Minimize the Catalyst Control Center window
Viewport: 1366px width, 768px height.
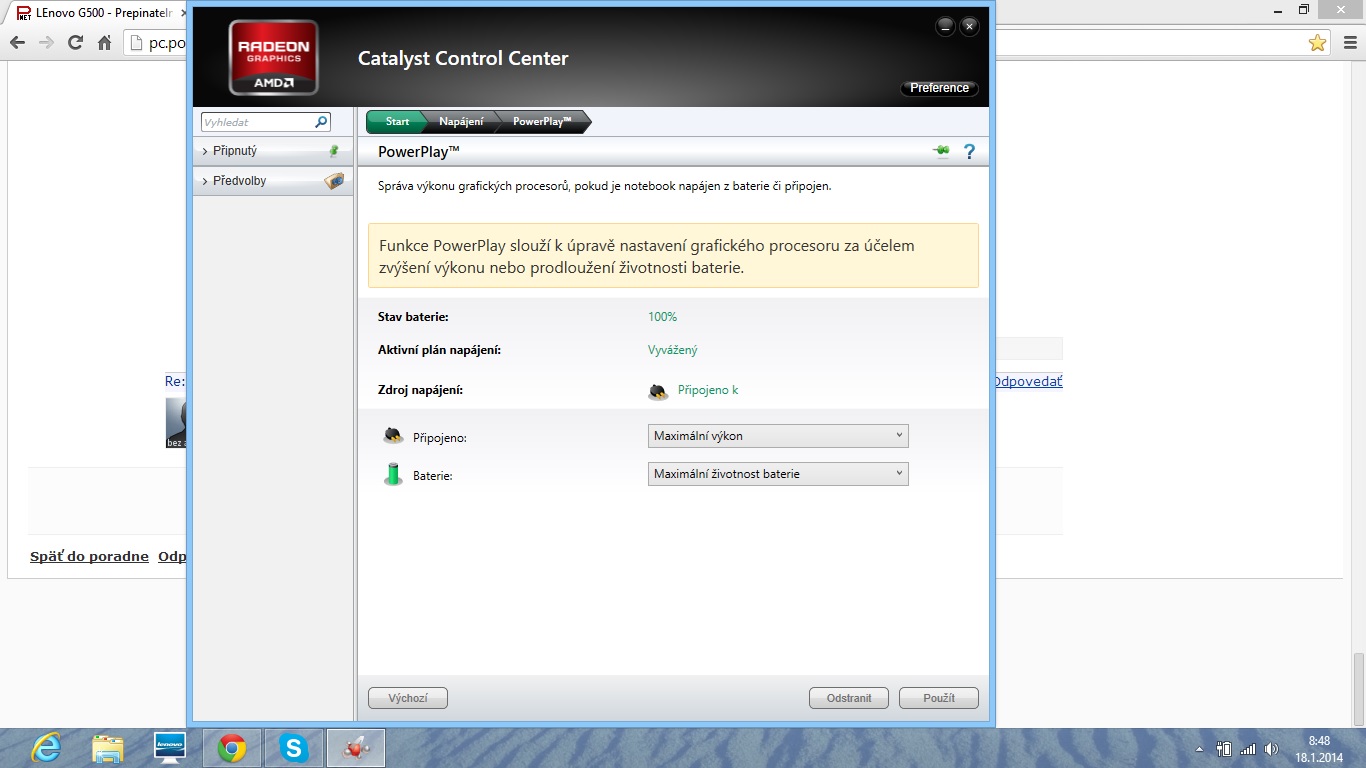946,27
